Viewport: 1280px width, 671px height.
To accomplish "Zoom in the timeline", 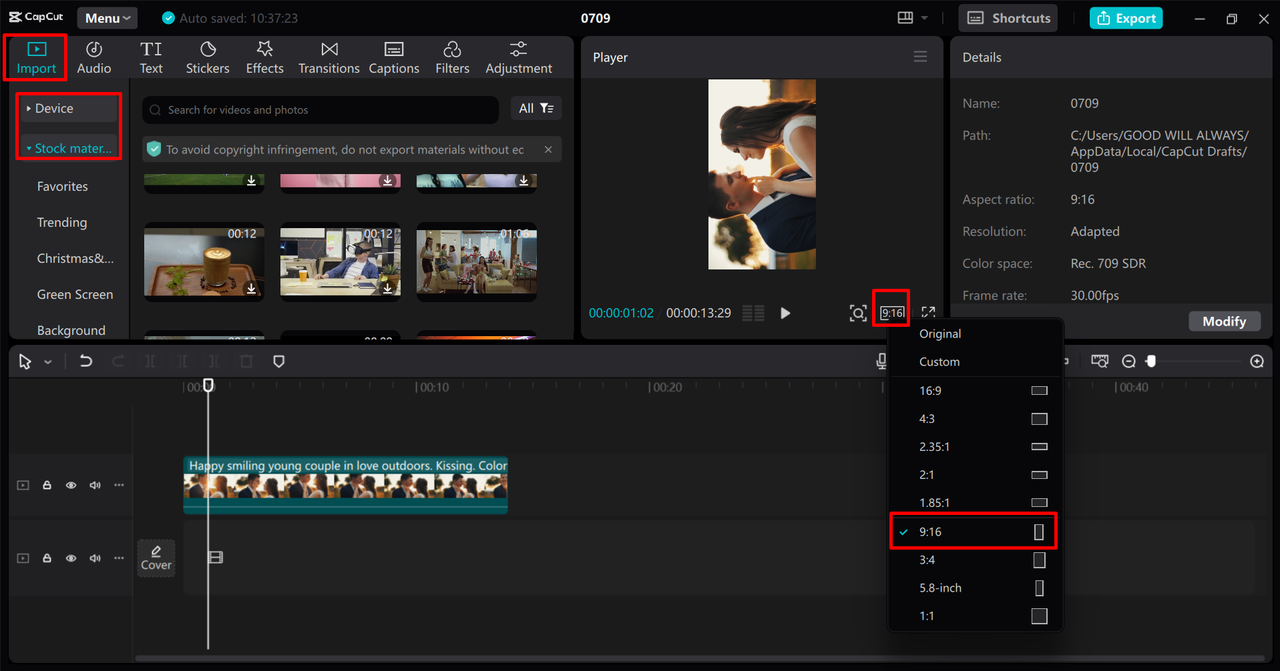I will pos(1257,362).
